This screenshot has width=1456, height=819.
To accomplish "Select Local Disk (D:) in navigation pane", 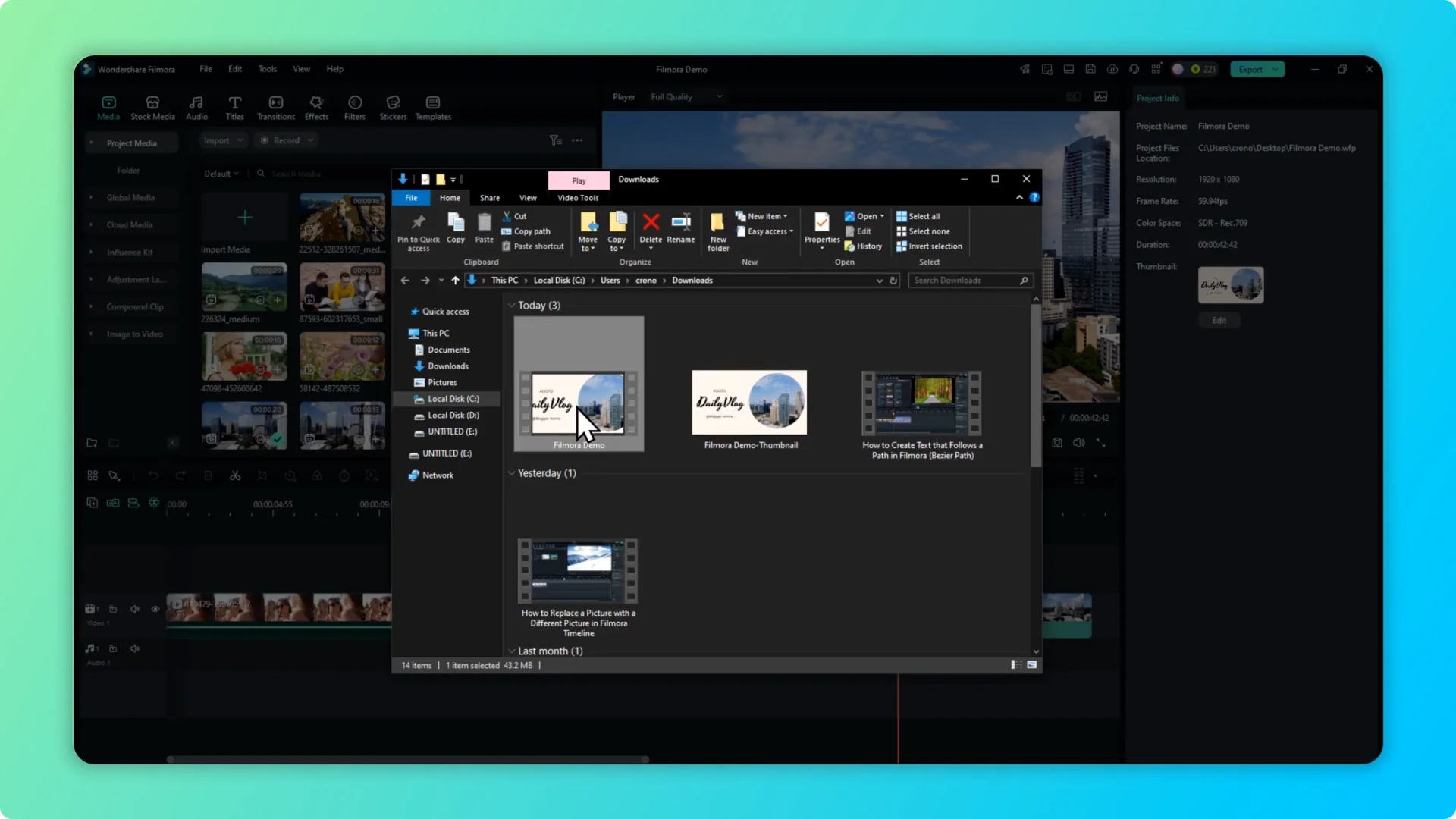I will click(453, 416).
